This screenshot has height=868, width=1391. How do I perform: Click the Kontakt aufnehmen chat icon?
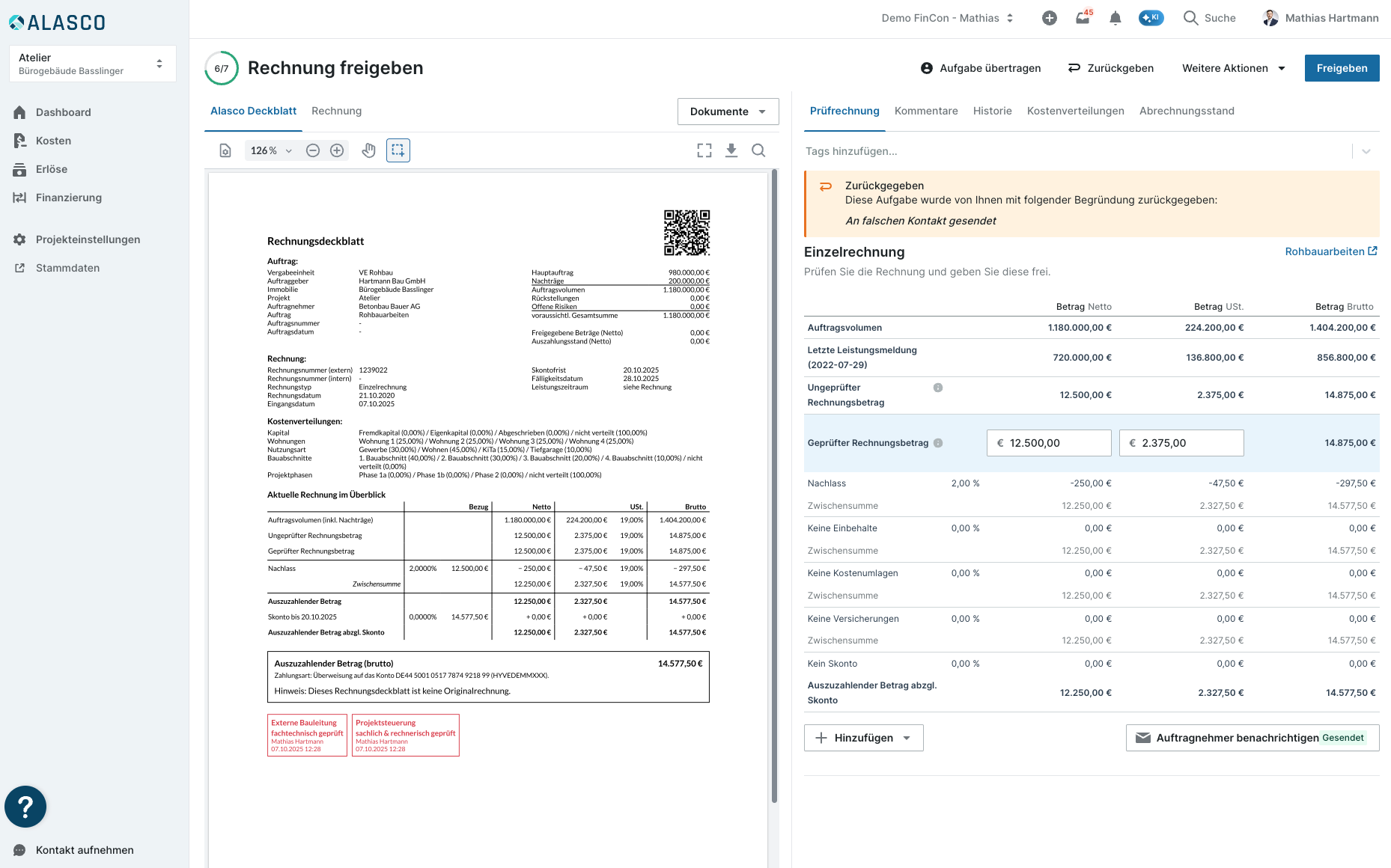19,850
